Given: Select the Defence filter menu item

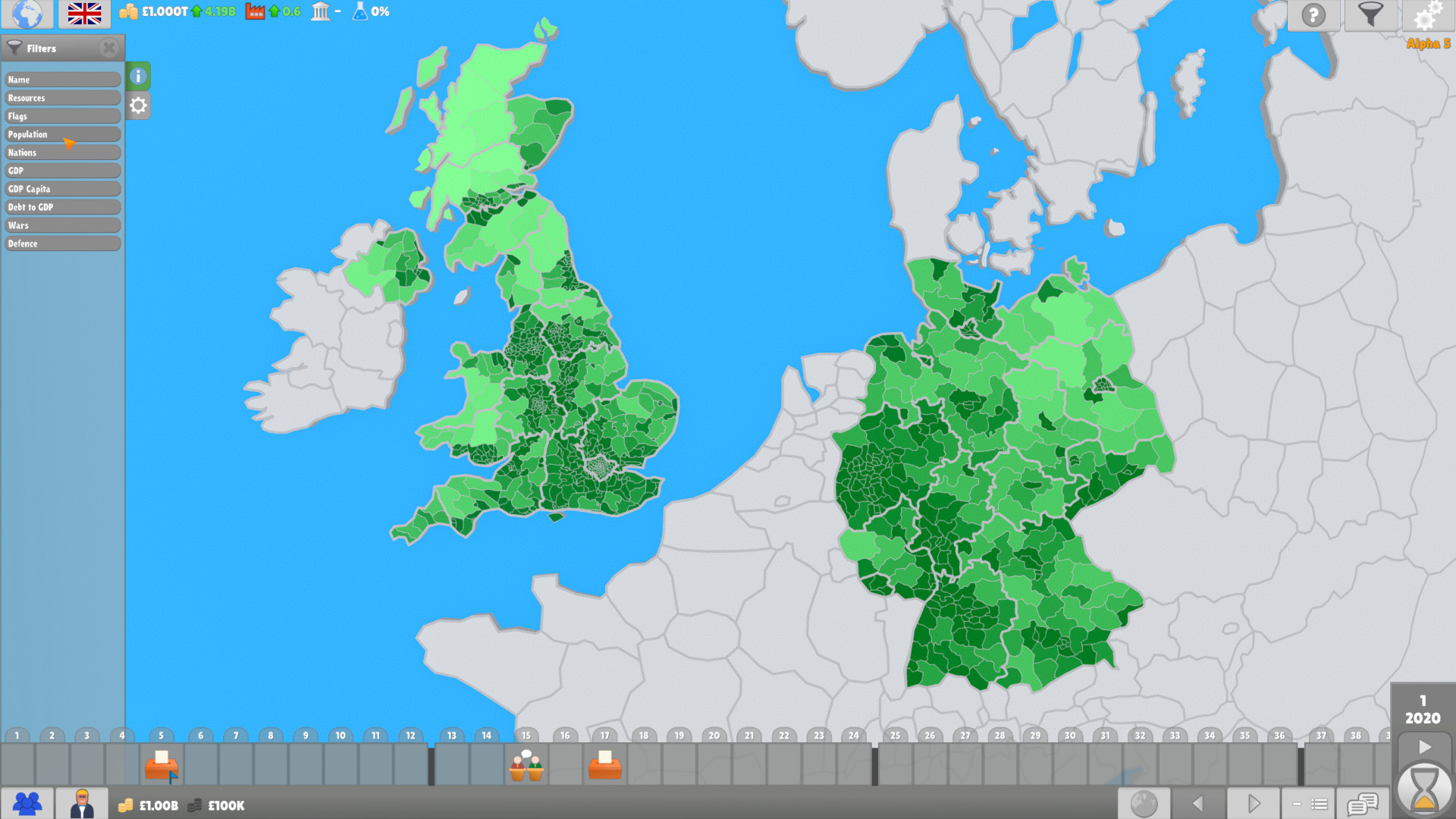Looking at the screenshot, I should coord(62,243).
